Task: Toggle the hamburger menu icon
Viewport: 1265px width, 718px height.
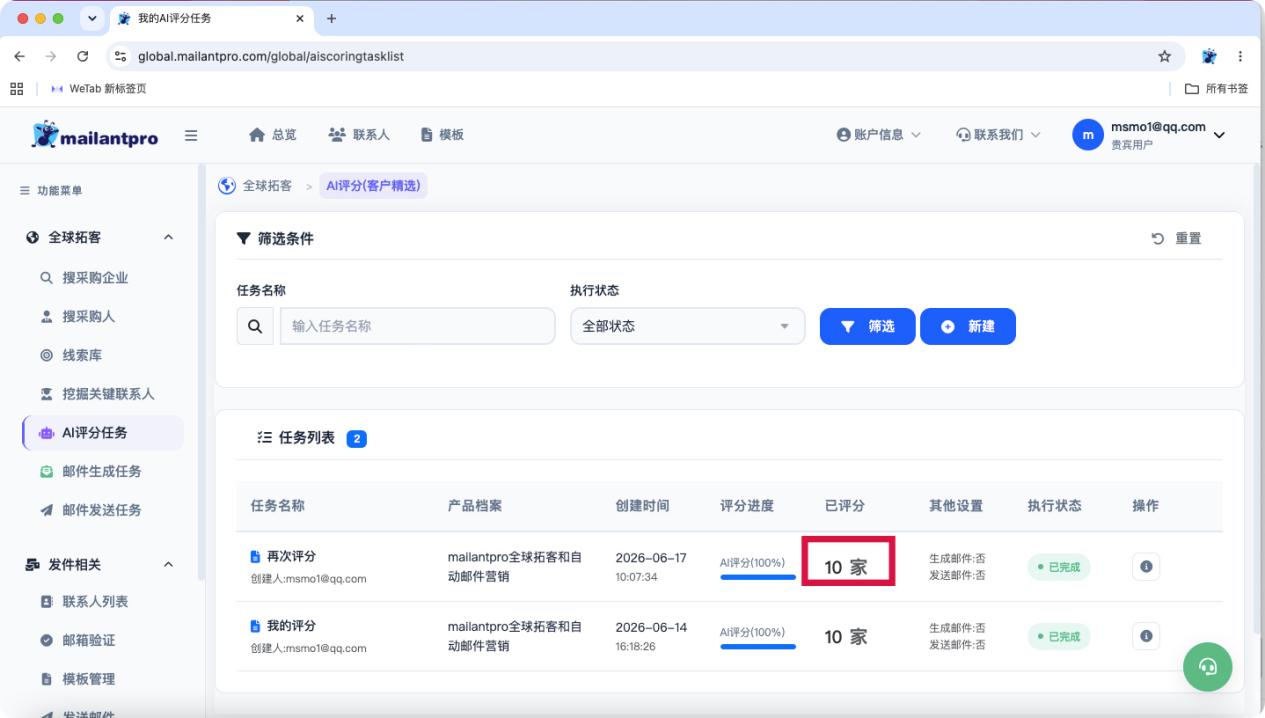Action: tap(191, 136)
